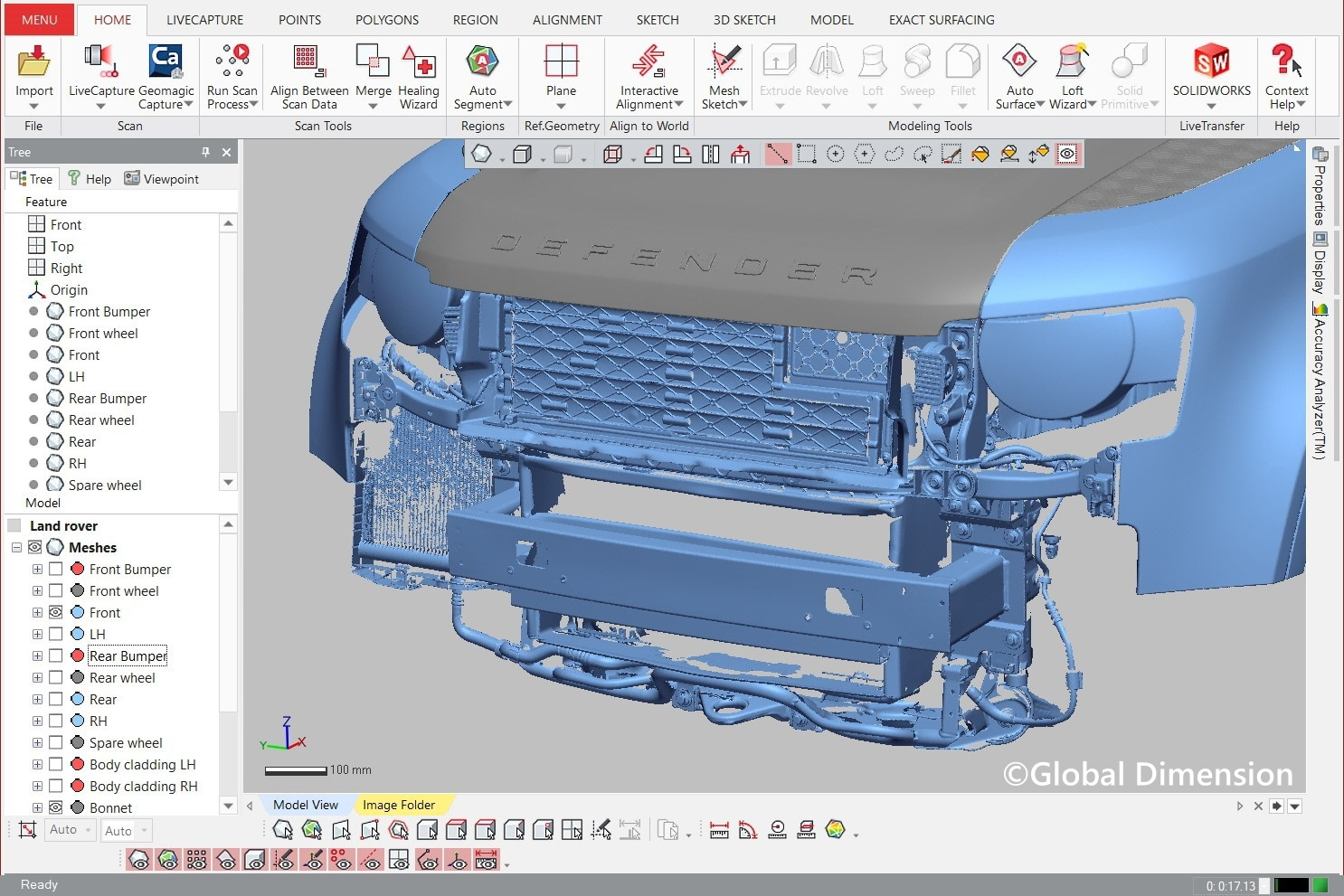Expand the Rear wheel mesh node
1344x896 pixels.
(x=37, y=677)
